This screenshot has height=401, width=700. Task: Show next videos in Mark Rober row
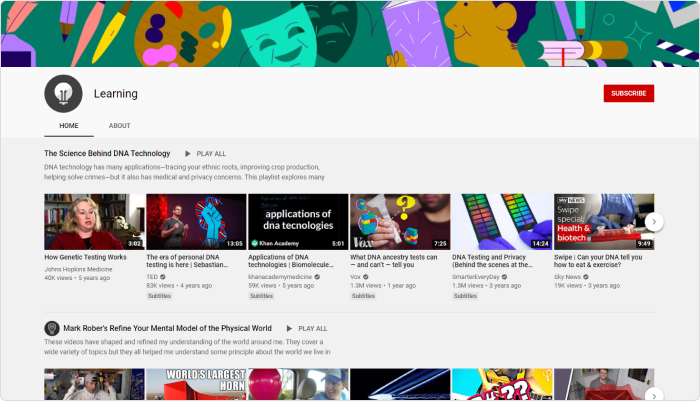(654, 395)
